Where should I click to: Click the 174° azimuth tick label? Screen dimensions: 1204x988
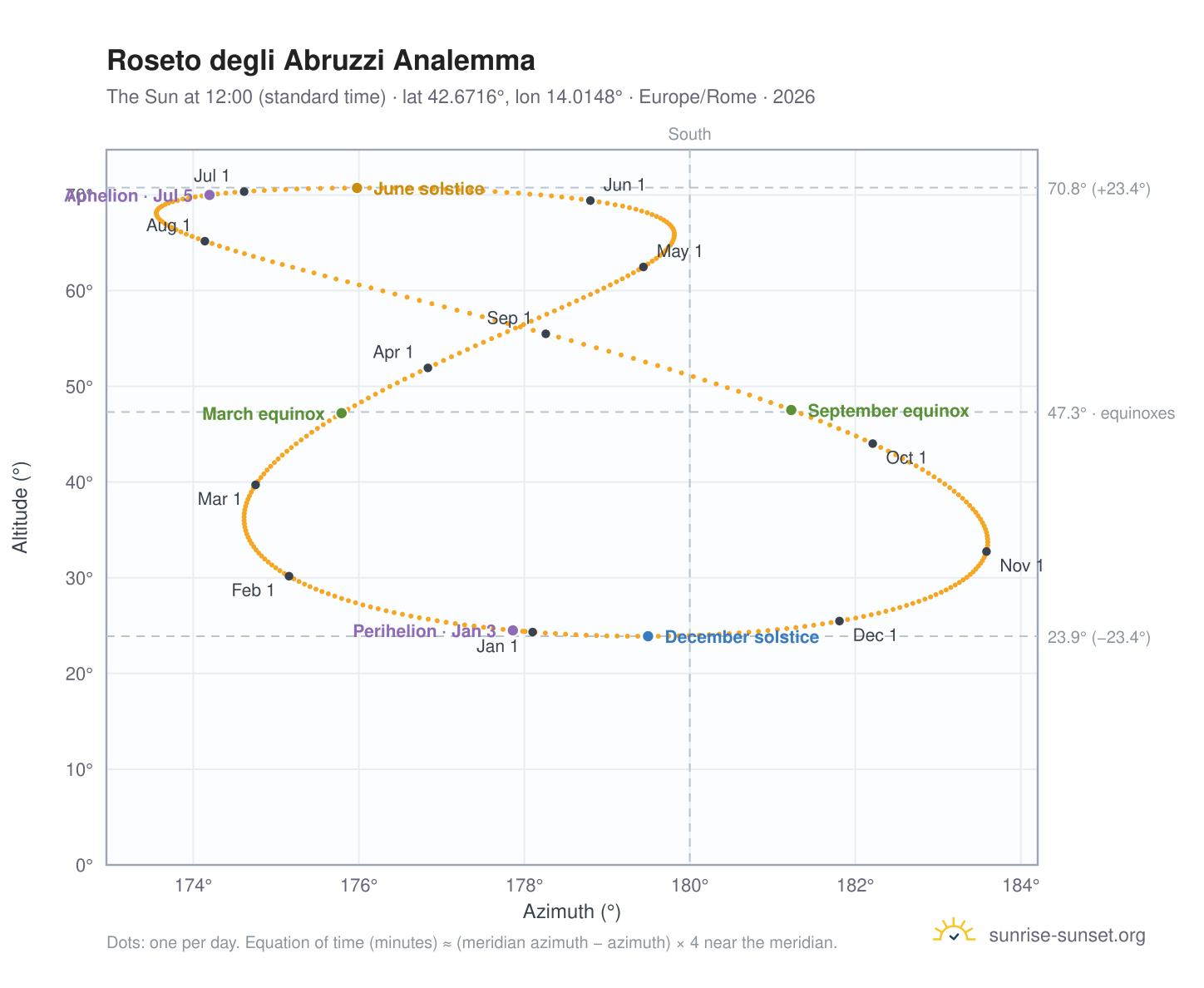[194, 884]
